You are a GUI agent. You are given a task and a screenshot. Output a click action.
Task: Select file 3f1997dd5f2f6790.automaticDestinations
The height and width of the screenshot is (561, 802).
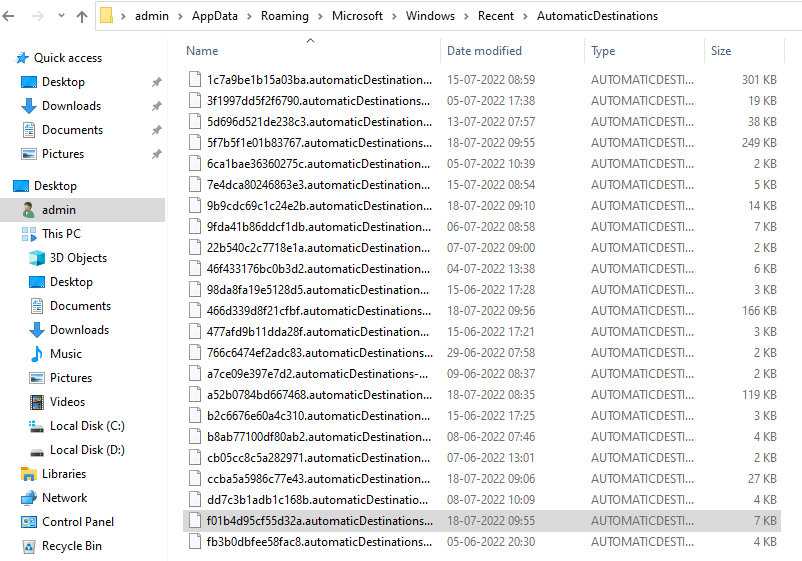click(318, 101)
